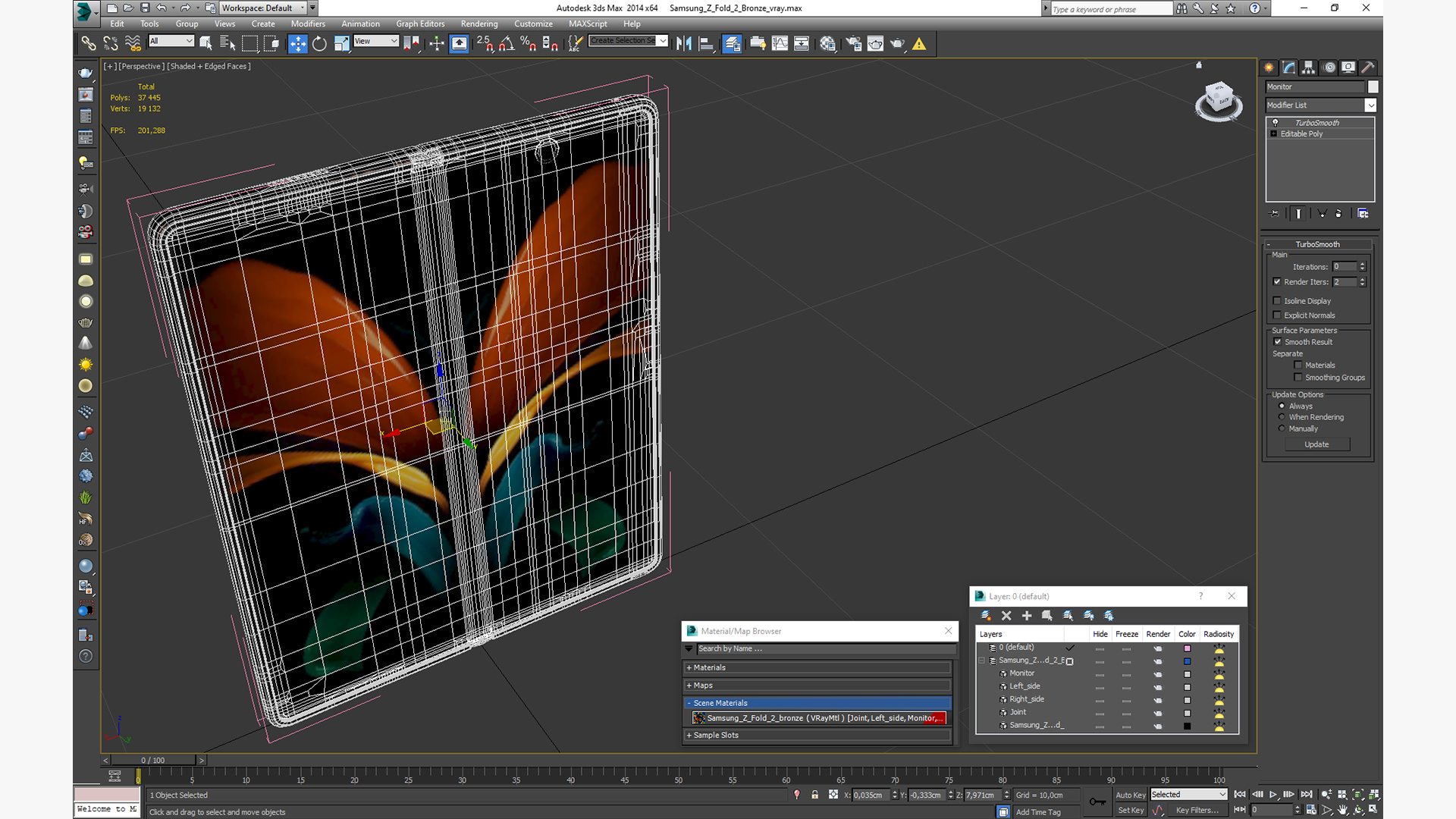
Task: Open the Workspace Default dropdown
Action: tap(263, 8)
